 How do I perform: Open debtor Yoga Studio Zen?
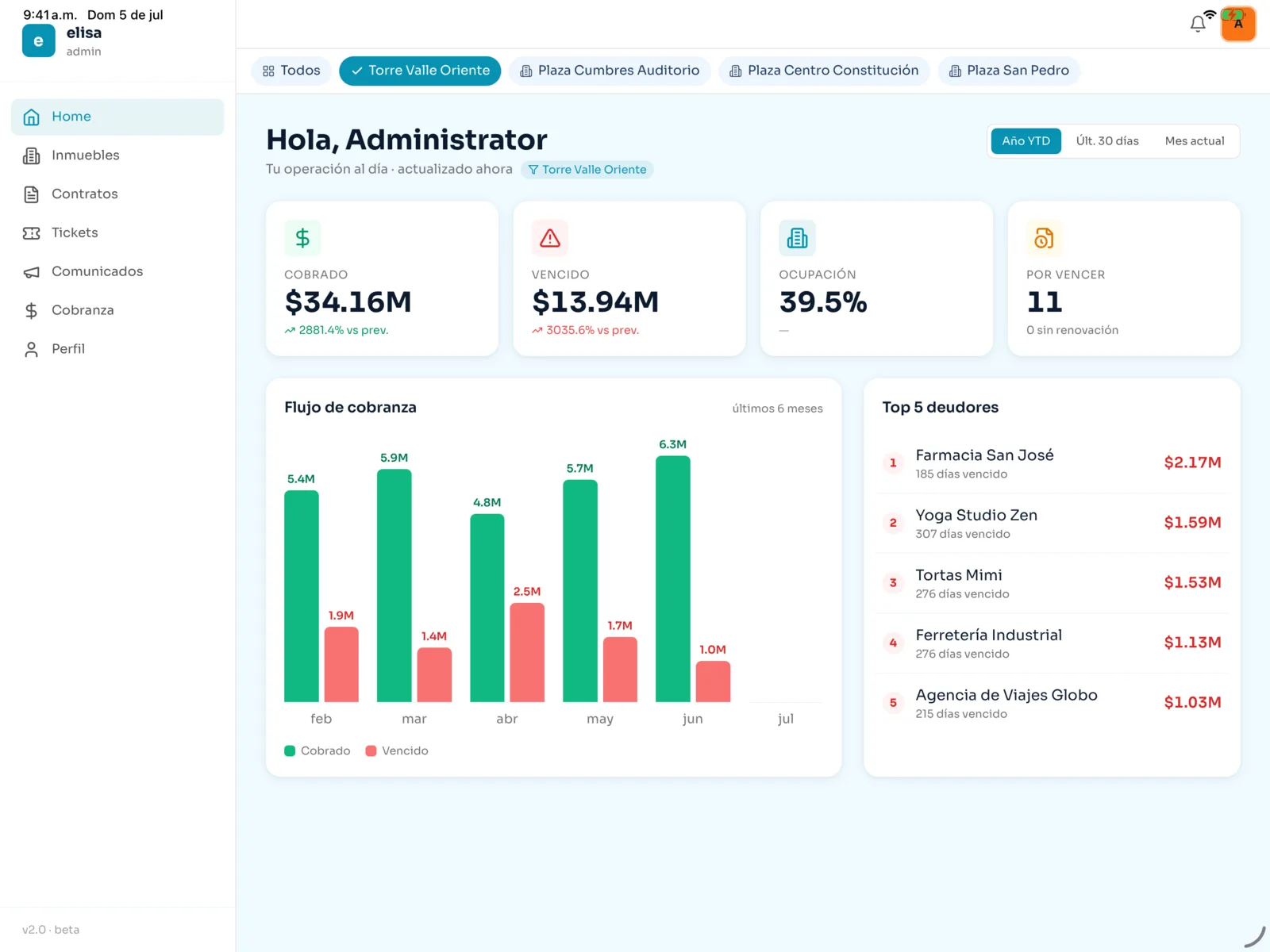click(x=1052, y=524)
